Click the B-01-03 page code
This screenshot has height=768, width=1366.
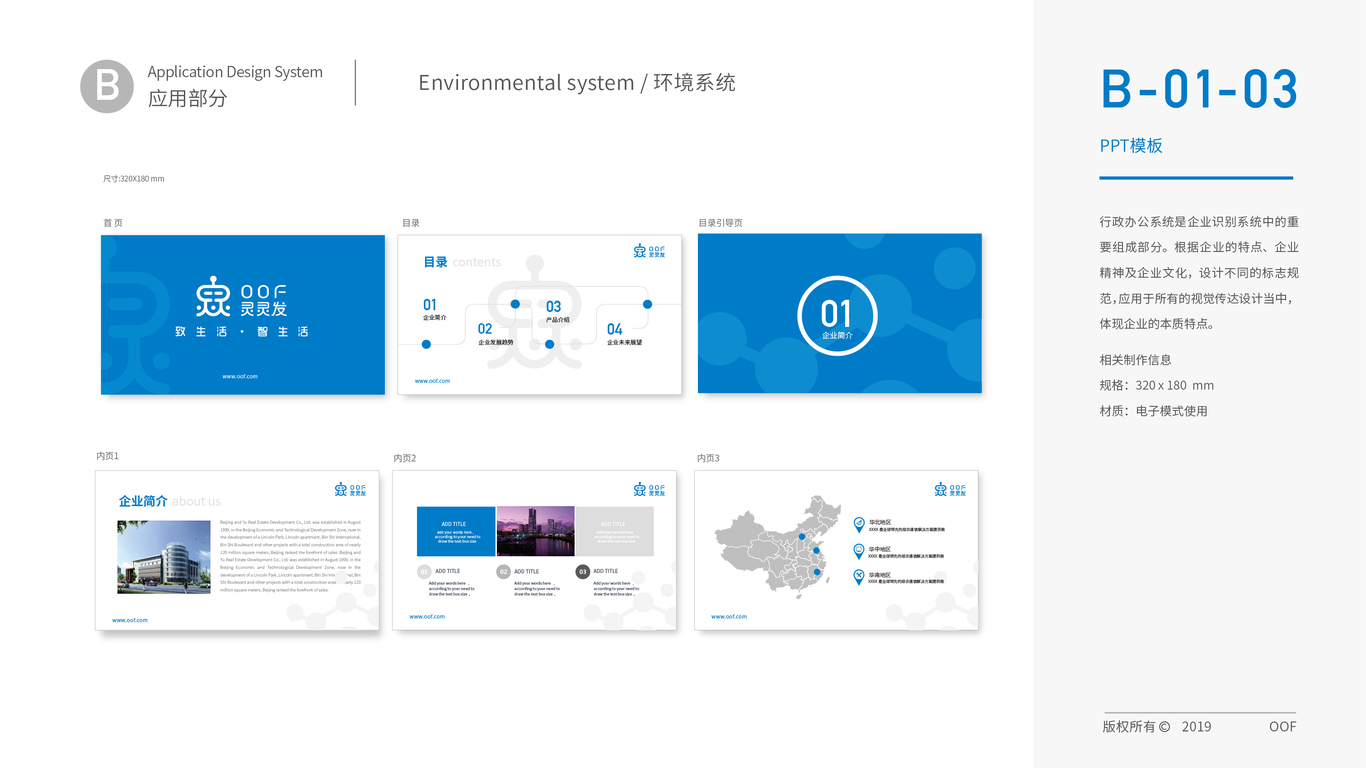pyautogui.click(x=1199, y=90)
